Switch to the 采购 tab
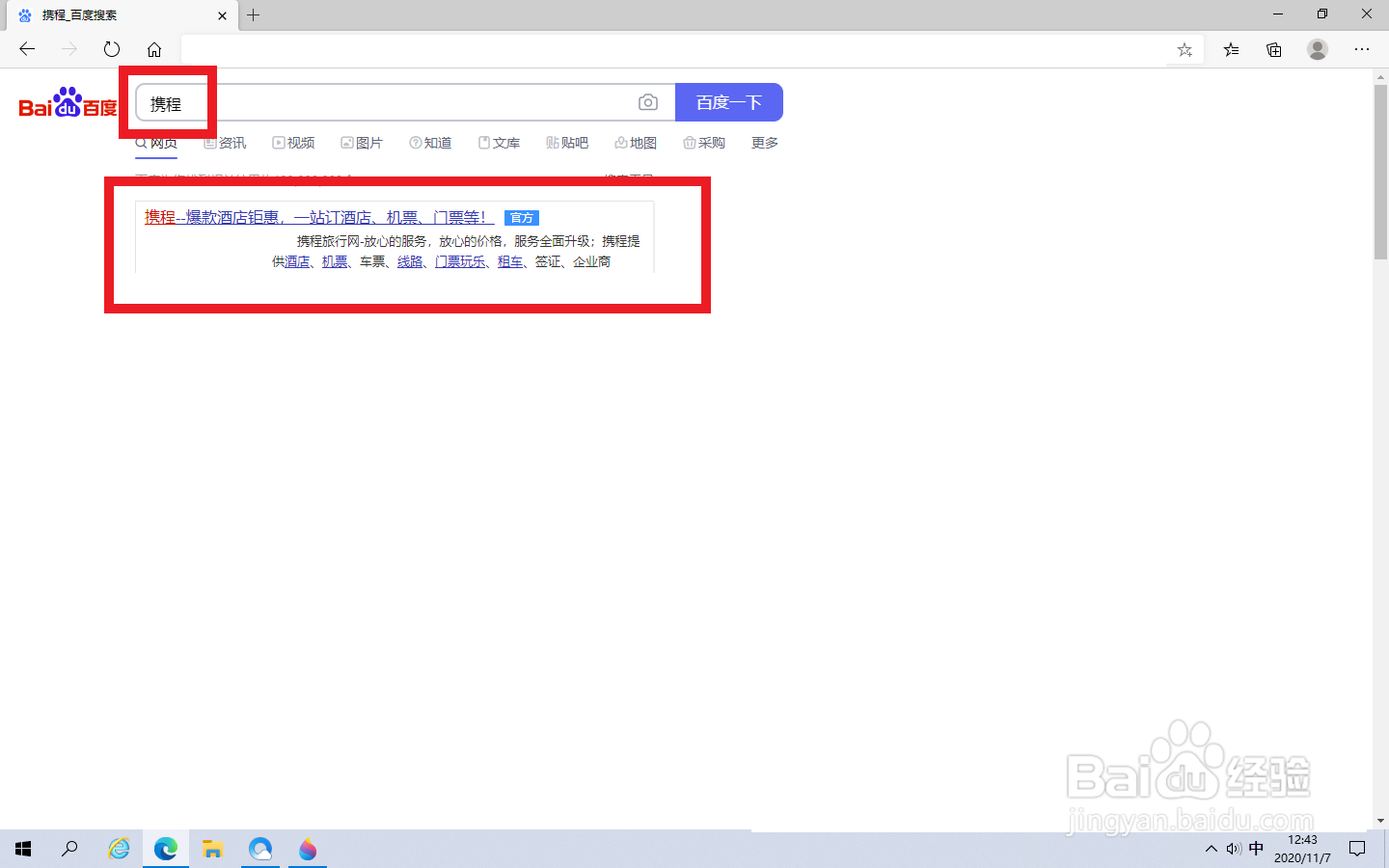This screenshot has width=1389, height=868. click(704, 143)
